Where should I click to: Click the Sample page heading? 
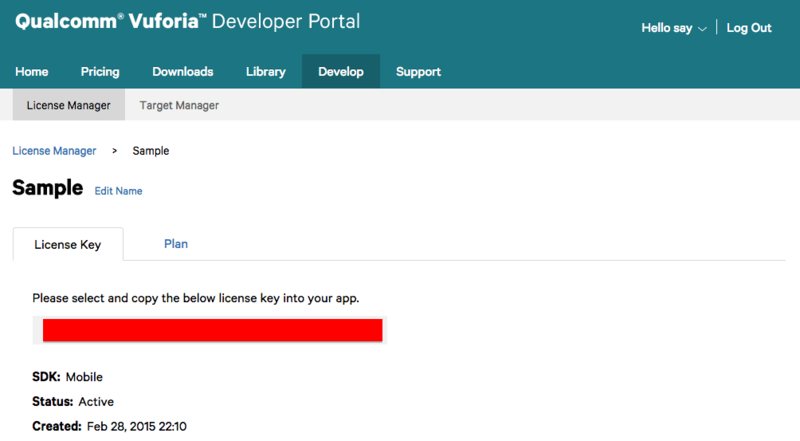pyautogui.click(x=47, y=188)
